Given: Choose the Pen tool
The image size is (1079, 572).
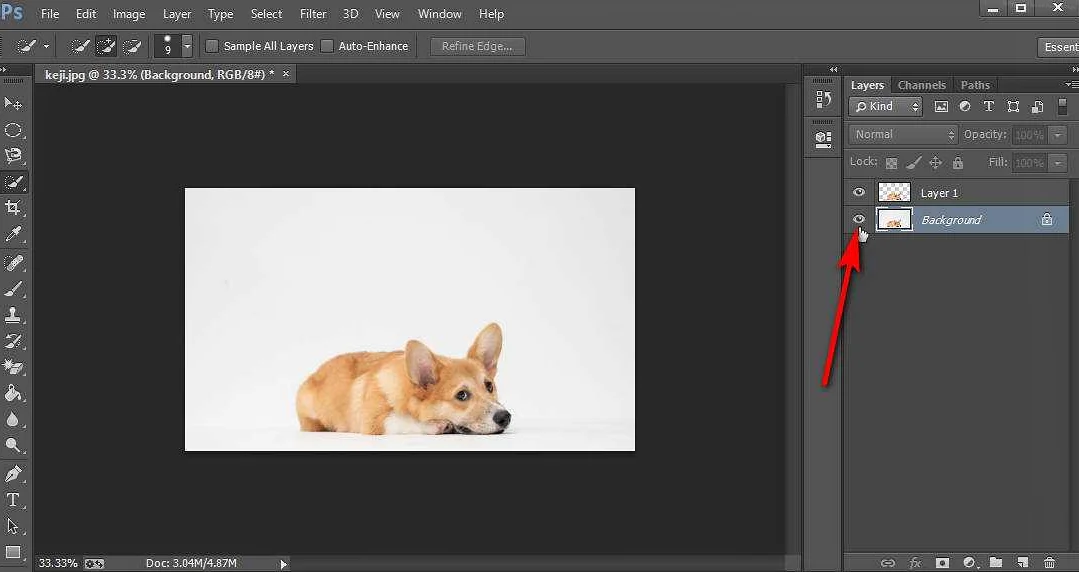Looking at the screenshot, I should point(14,473).
